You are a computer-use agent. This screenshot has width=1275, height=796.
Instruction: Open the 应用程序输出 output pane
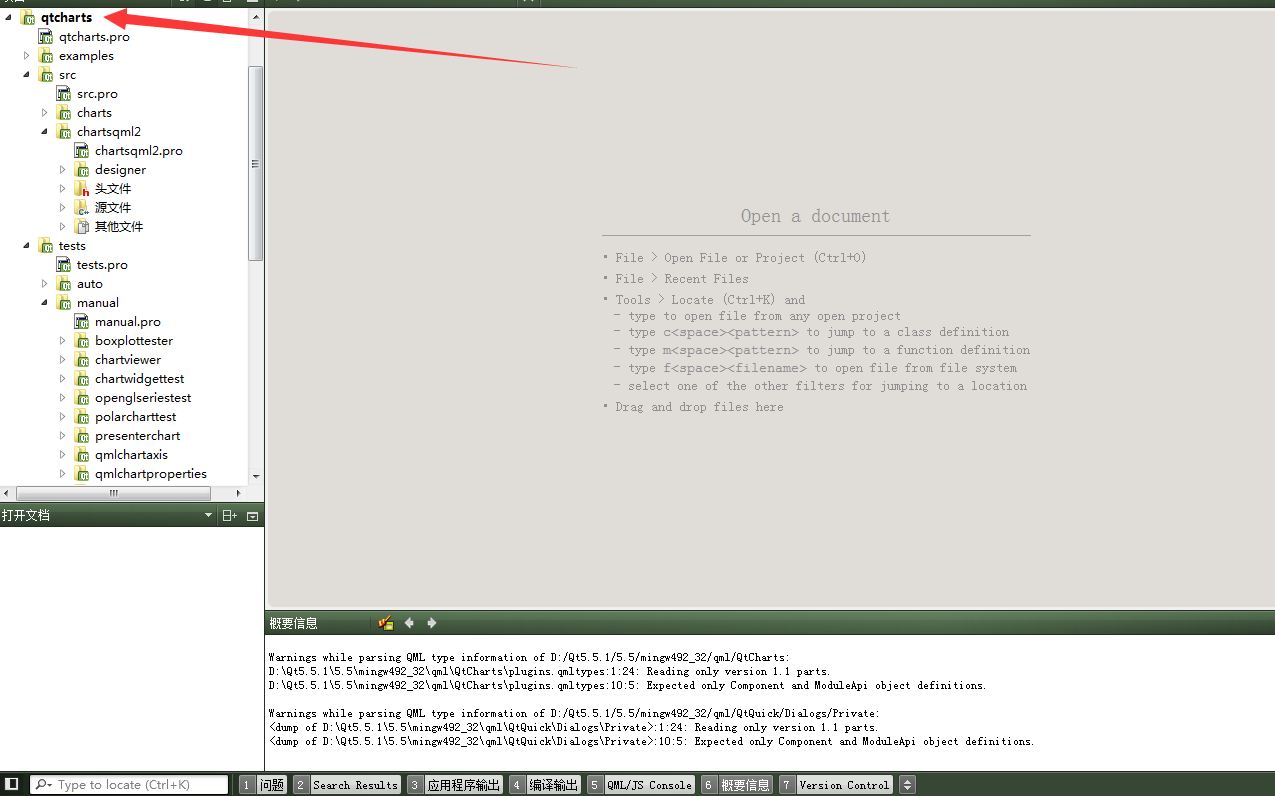coord(455,785)
